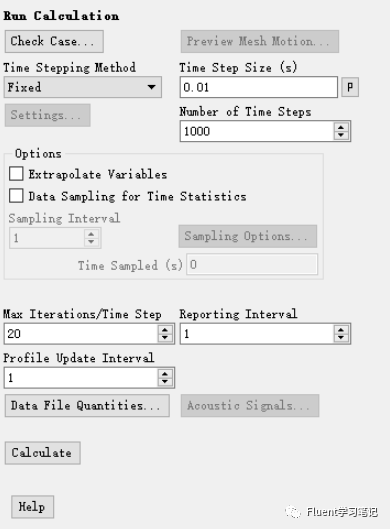Click the Check Case button
The image size is (390, 529).
coord(54,41)
